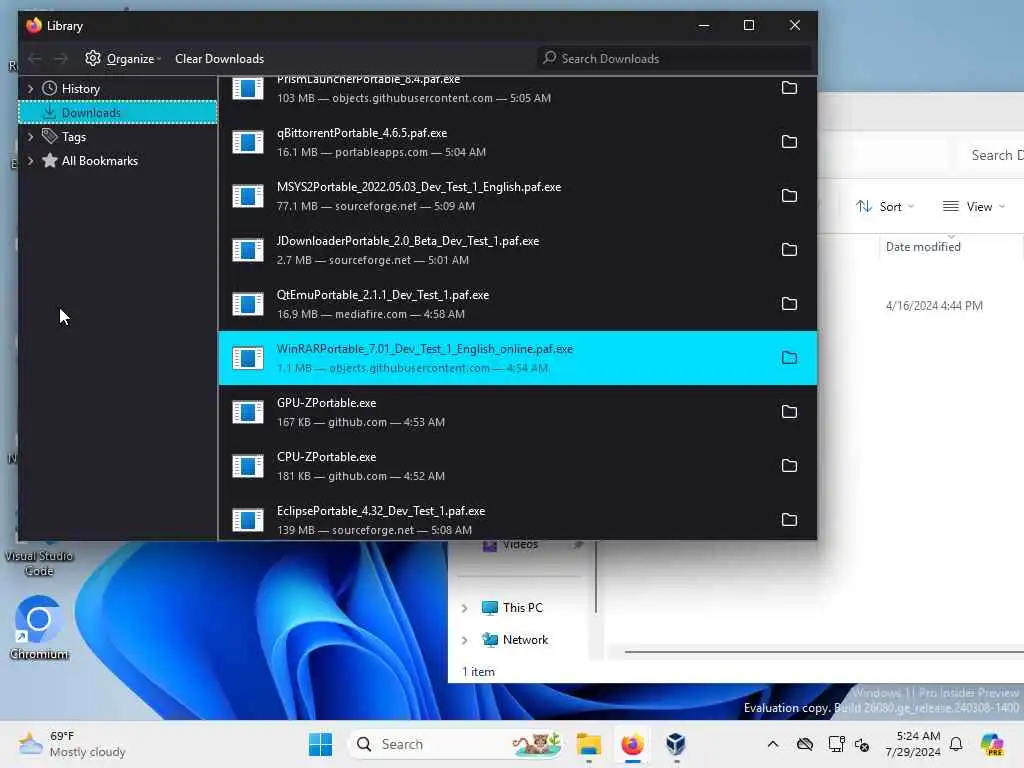The image size is (1024, 768).
Task: Open folder icon on WinRARPortable row
Action: coord(789,358)
